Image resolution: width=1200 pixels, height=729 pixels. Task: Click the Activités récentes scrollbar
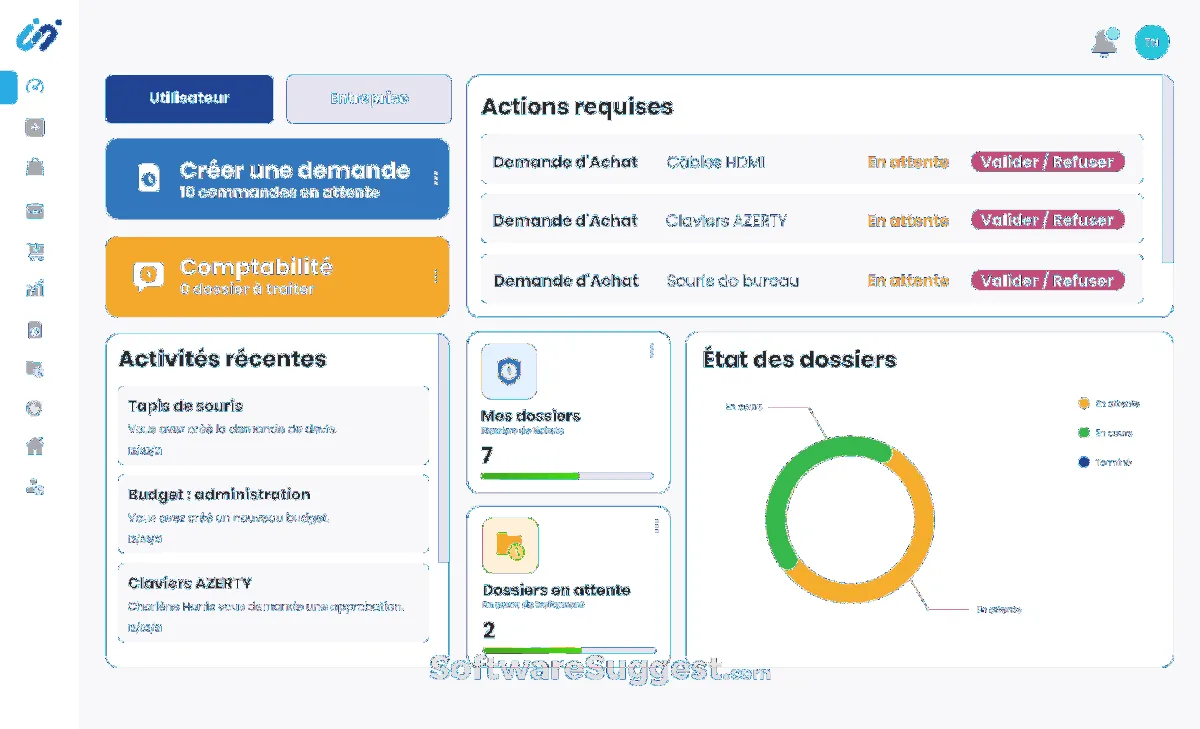443,450
